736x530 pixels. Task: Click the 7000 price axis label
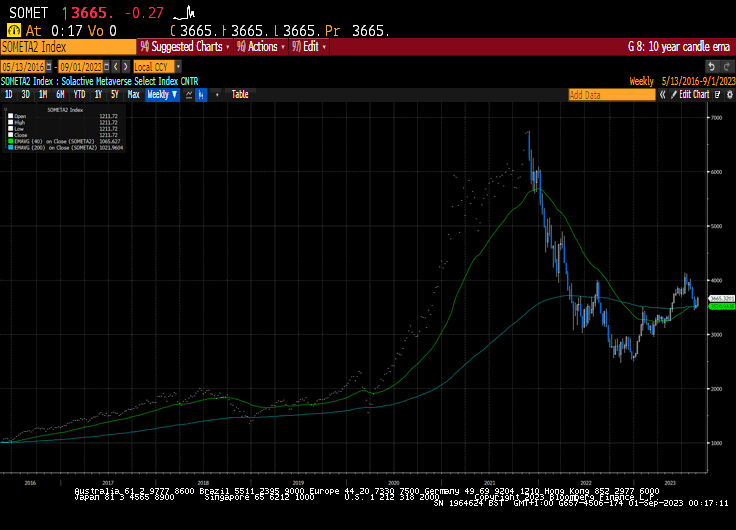pyautogui.click(x=716, y=118)
